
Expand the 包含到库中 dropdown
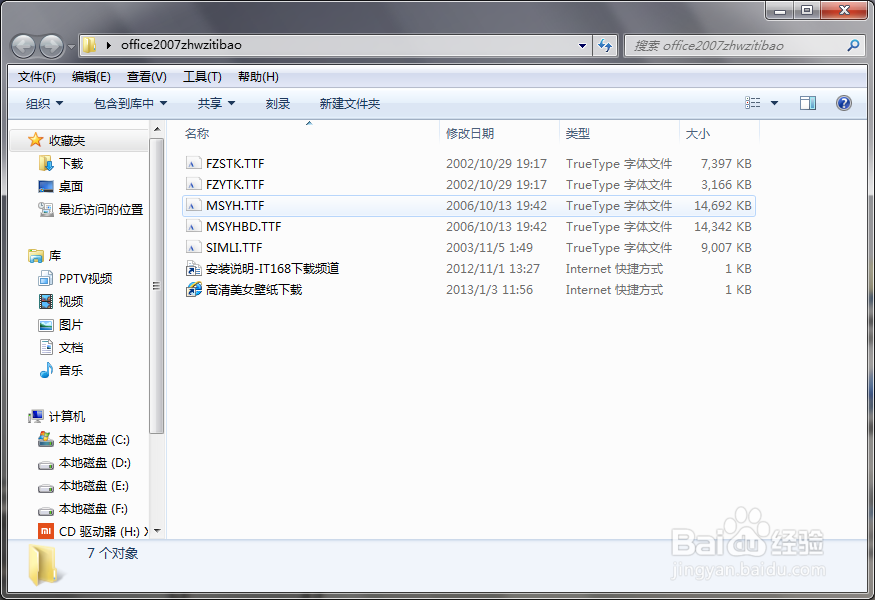tap(131, 103)
